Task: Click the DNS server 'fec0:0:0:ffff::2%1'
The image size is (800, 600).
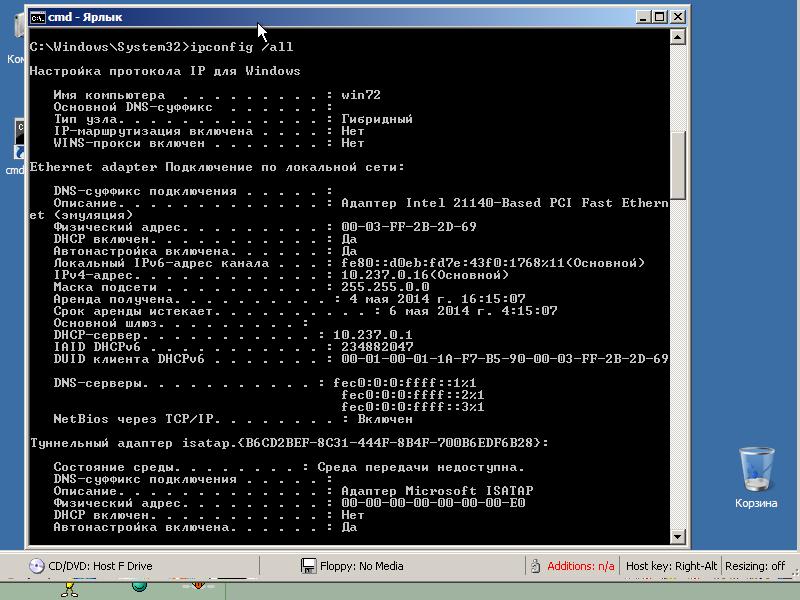Action: coord(412,395)
